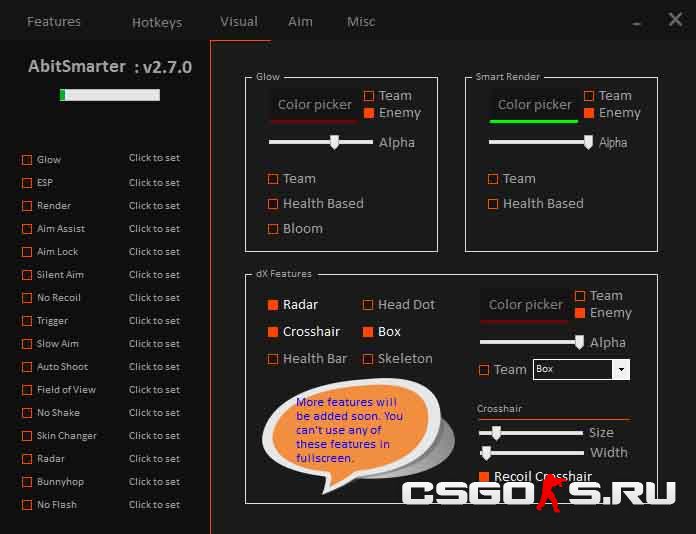This screenshot has height=534, width=696.
Task: Minimize the AbitSmarter window
Action: pyautogui.click(x=636, y=23)
